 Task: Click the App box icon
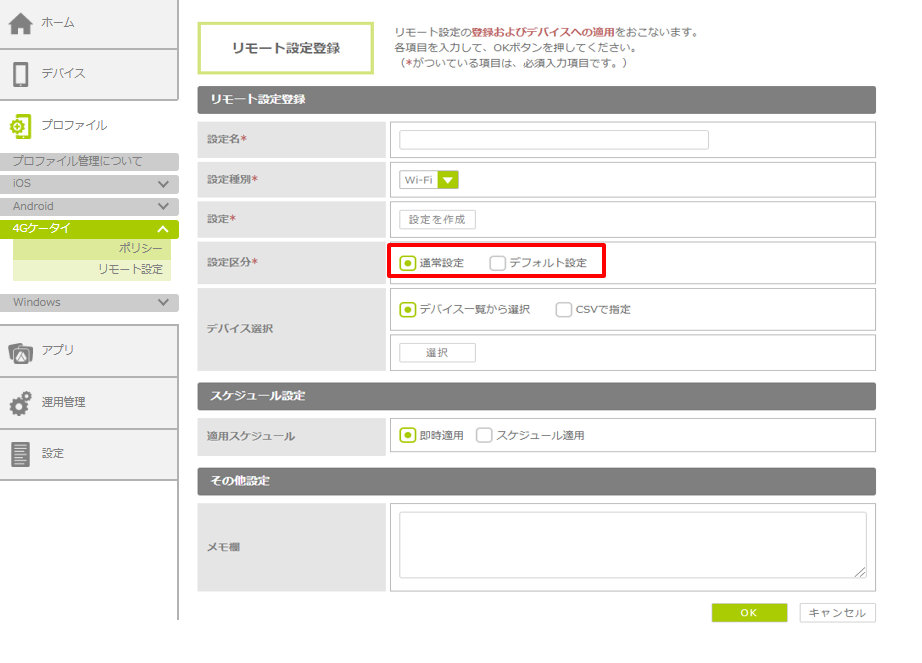pos(21,351)
